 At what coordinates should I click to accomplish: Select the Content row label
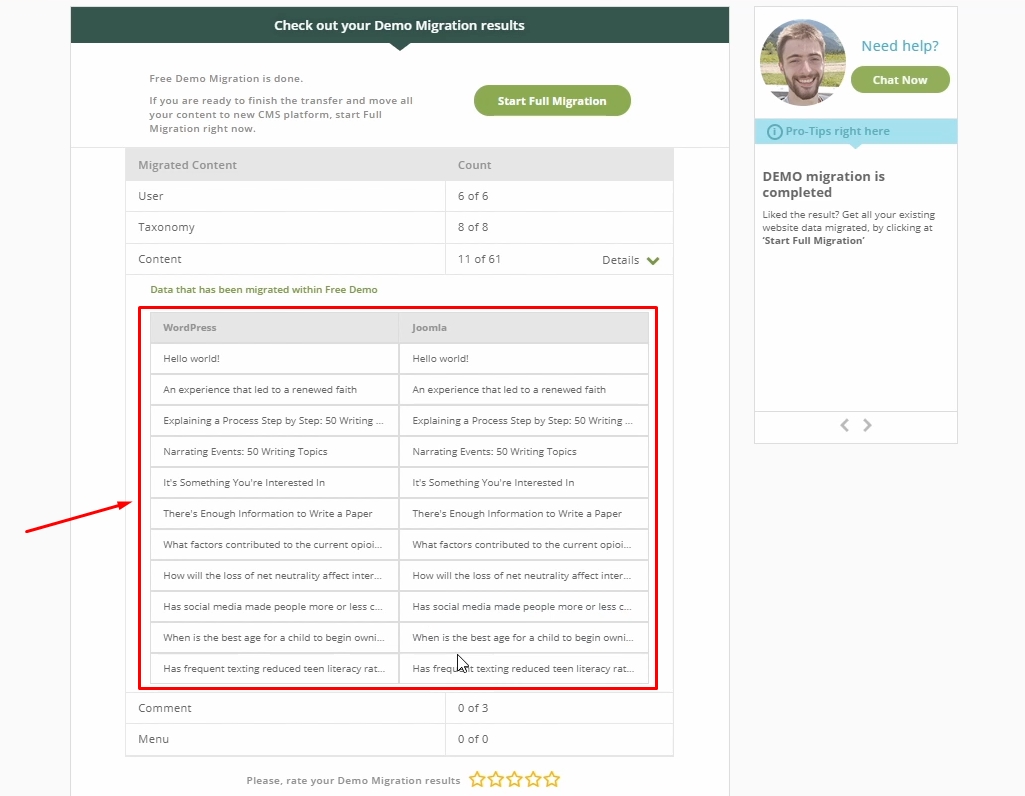pos(160,259)
